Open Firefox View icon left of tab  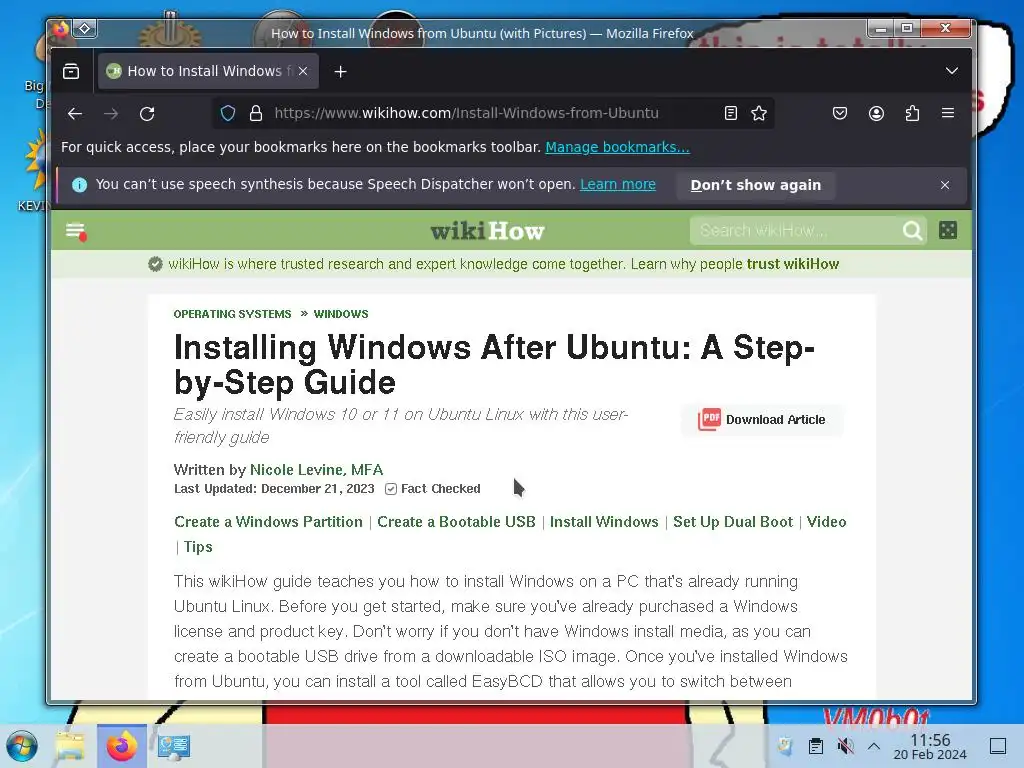(71, 71)
